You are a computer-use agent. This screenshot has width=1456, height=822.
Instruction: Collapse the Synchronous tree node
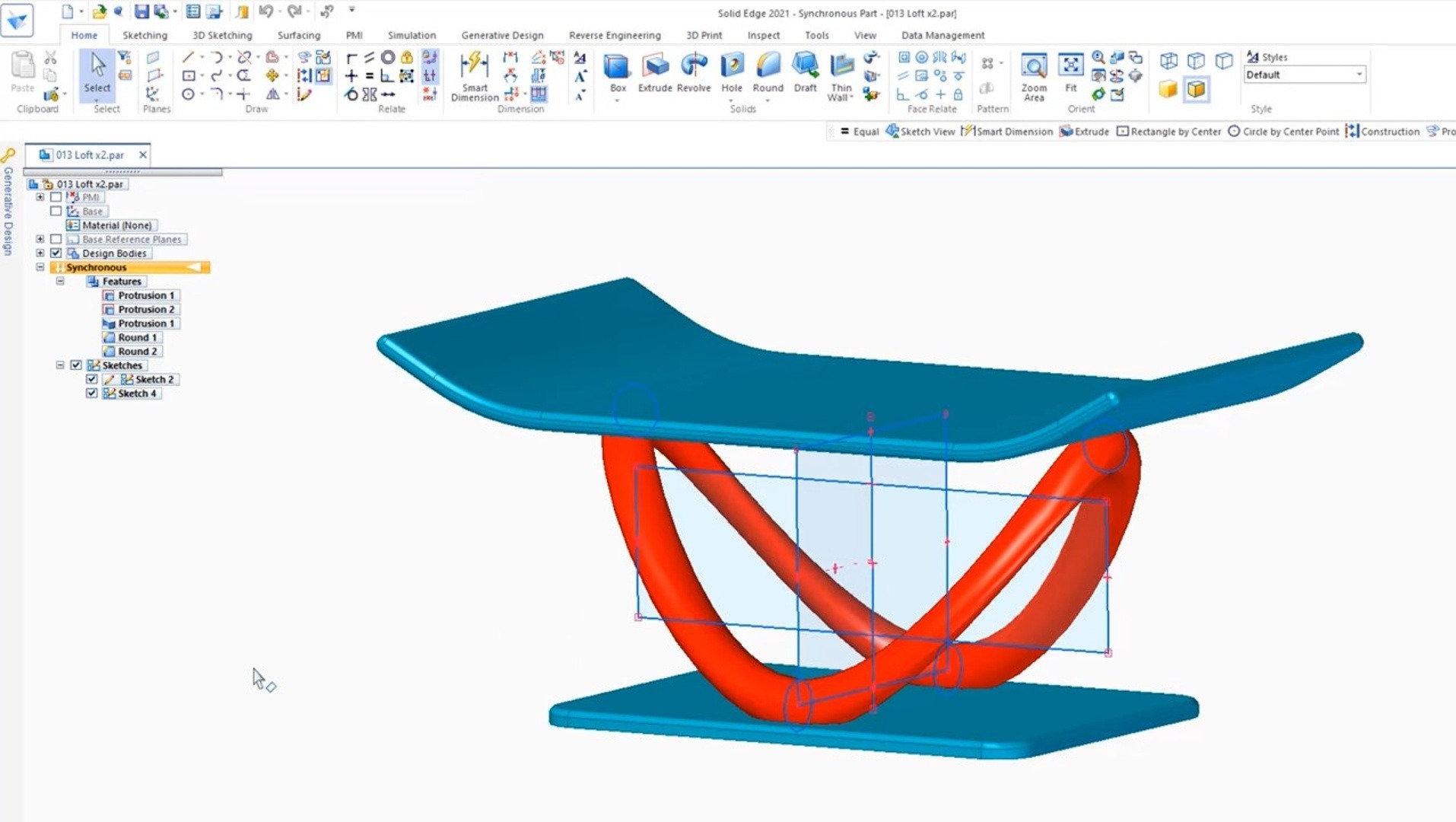40,267
